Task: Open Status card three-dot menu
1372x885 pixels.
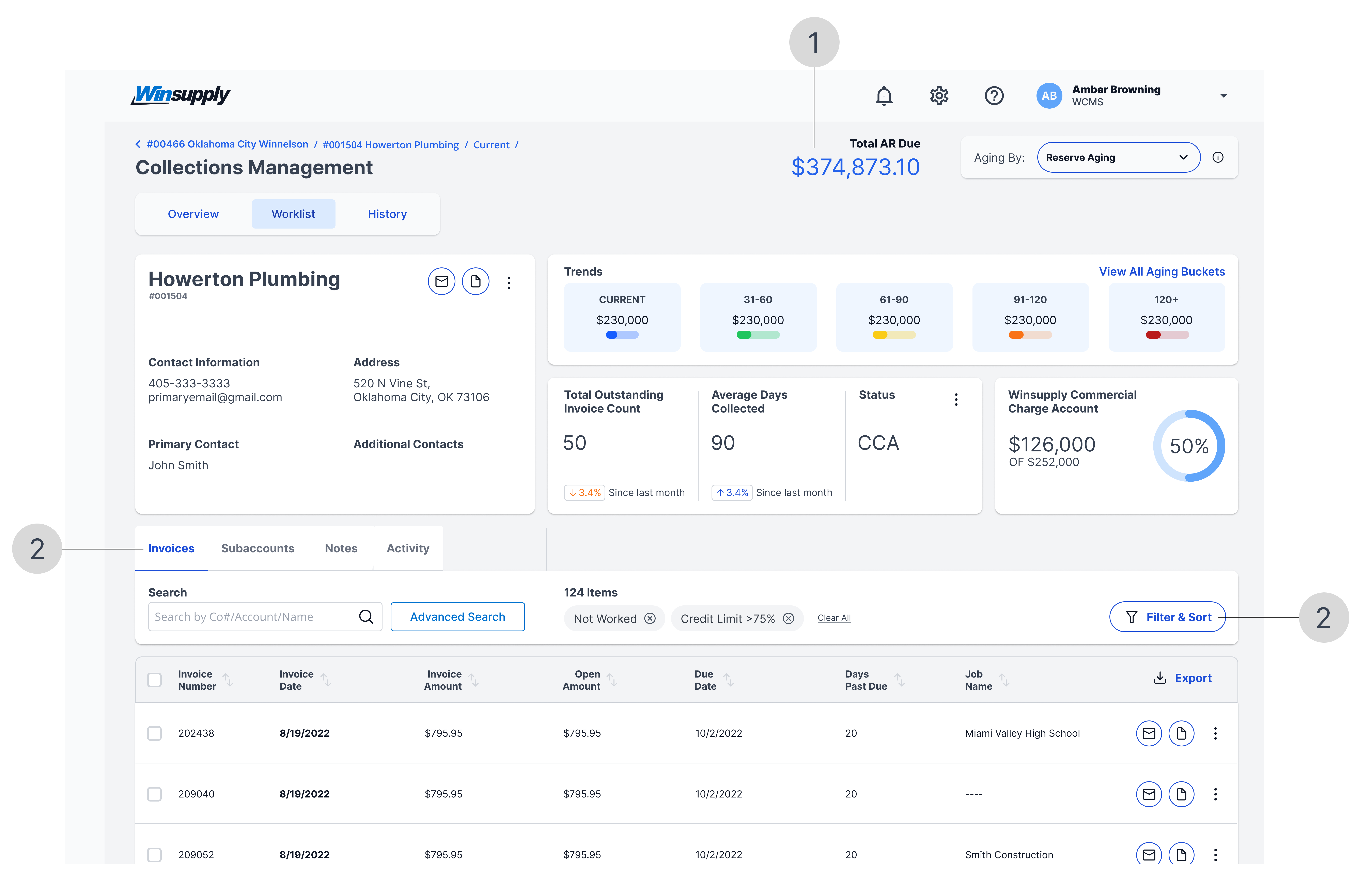Action: (956, 399)
